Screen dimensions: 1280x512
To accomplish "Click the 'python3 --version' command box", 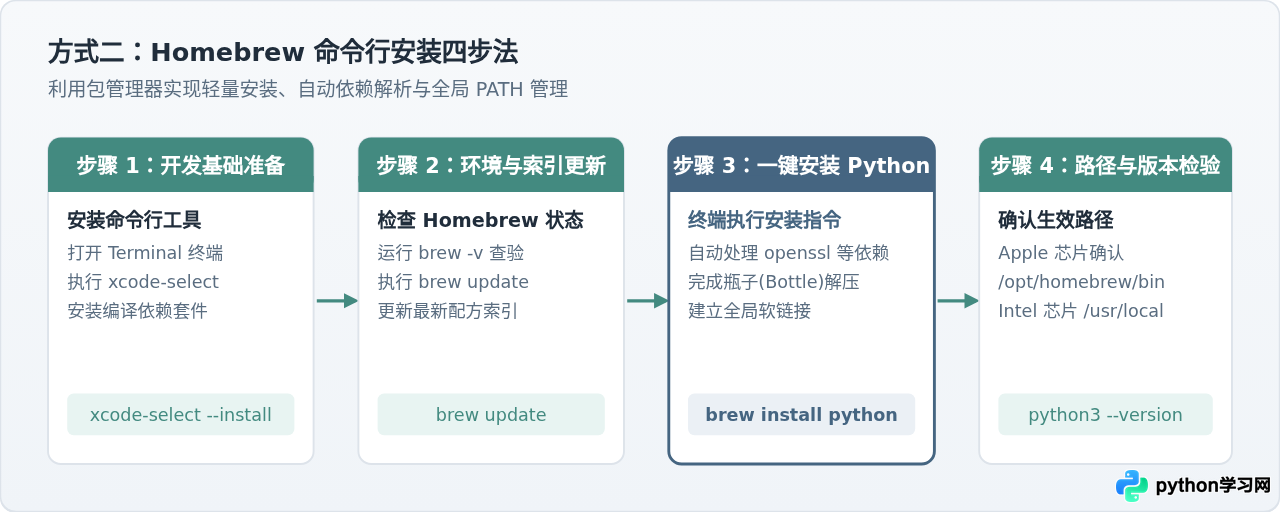I will [x=1105, y=414].
